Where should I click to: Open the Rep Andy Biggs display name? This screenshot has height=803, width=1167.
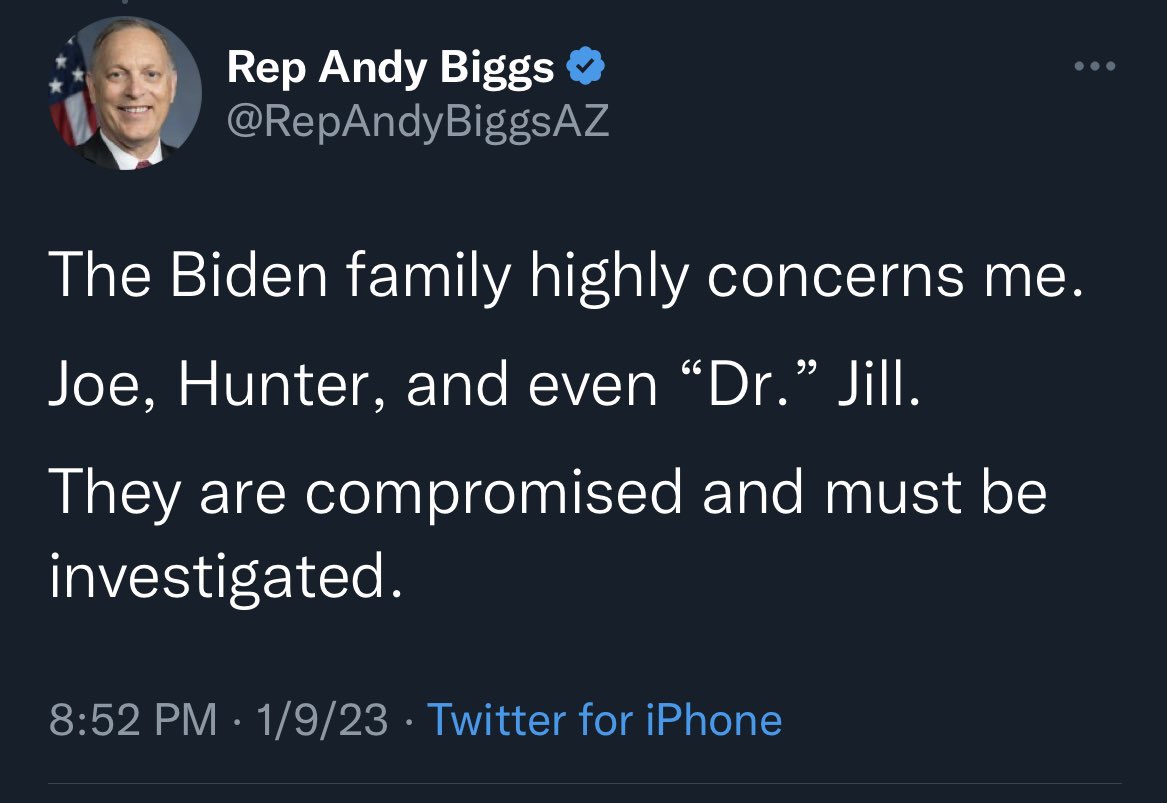[391, 68]
